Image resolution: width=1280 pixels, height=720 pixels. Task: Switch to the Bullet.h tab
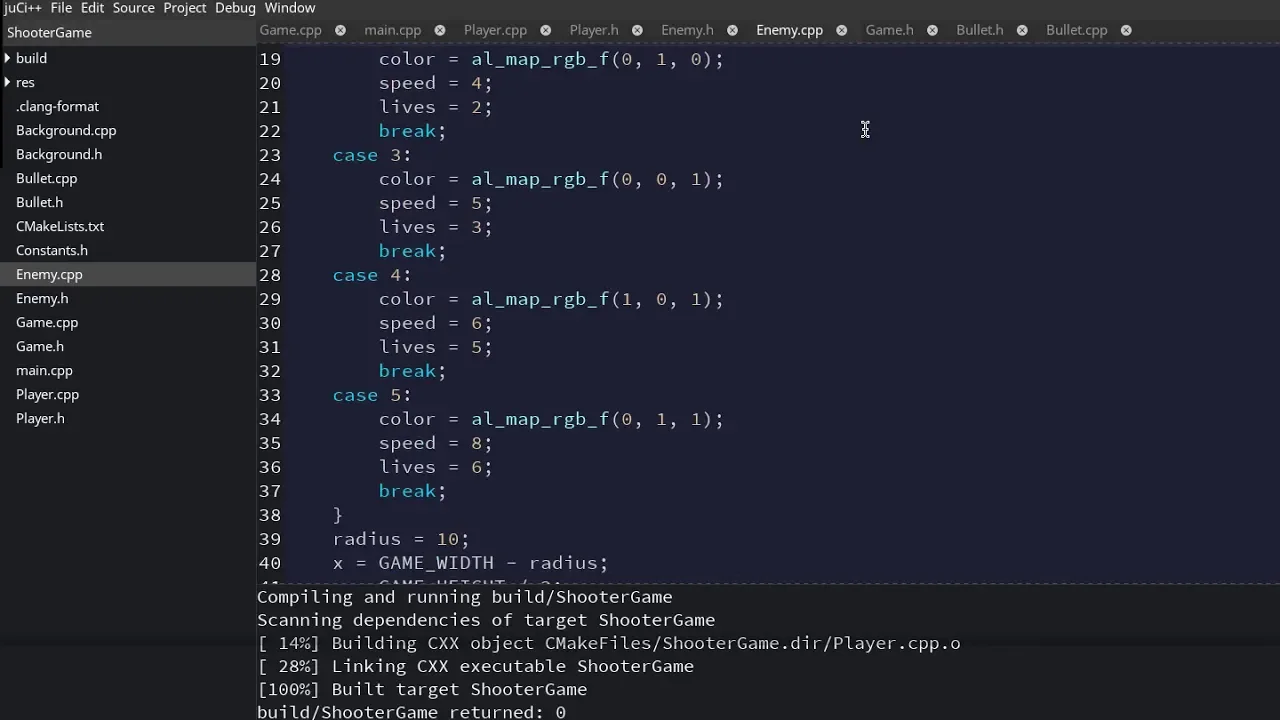pos(979,30)
